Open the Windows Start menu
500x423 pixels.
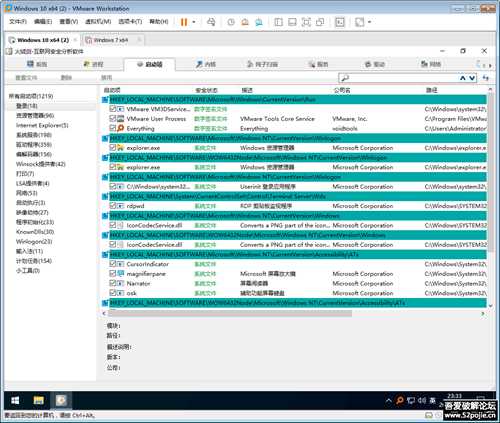pos(15,400)
